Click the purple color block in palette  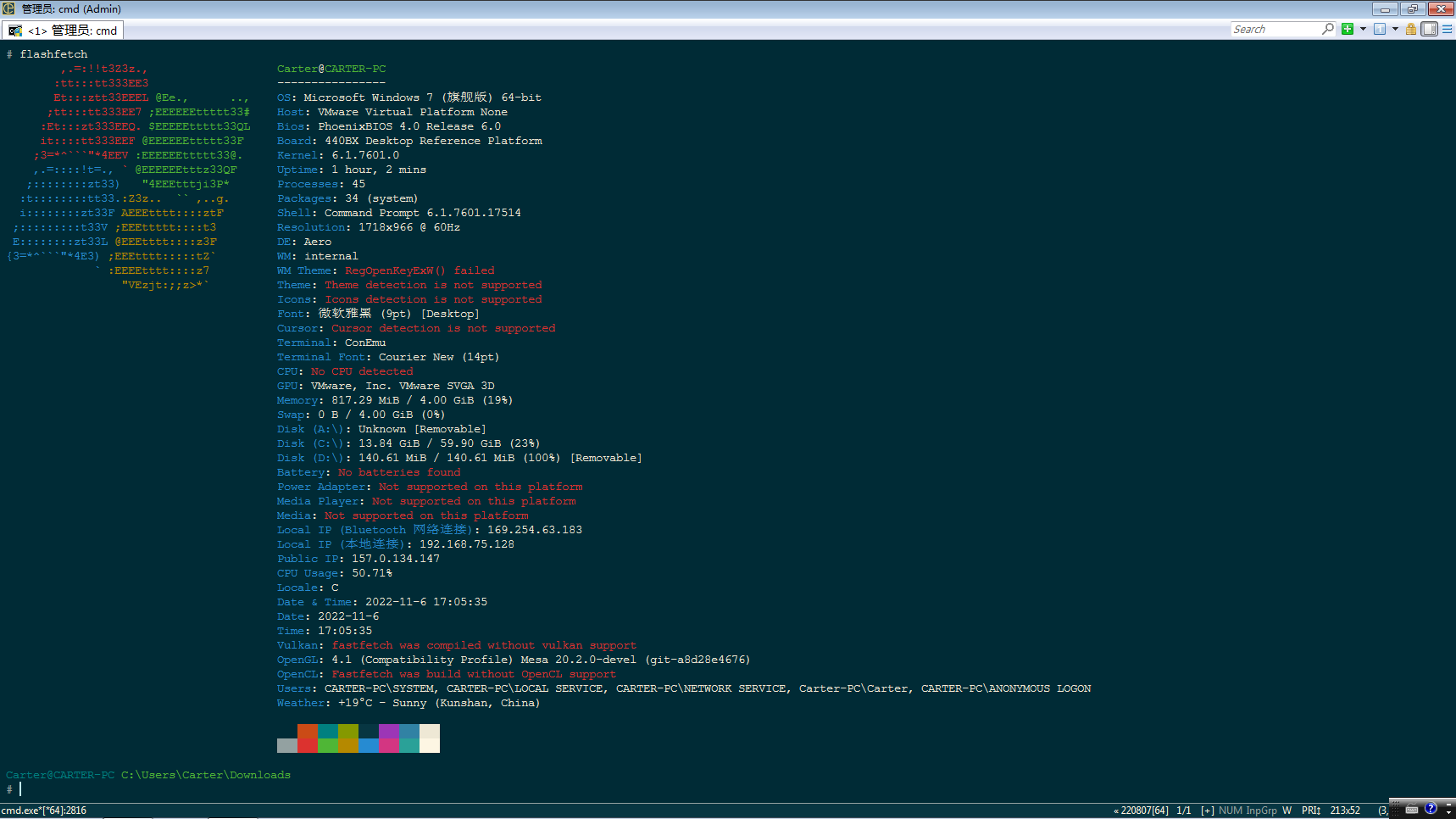coord(389,731)
